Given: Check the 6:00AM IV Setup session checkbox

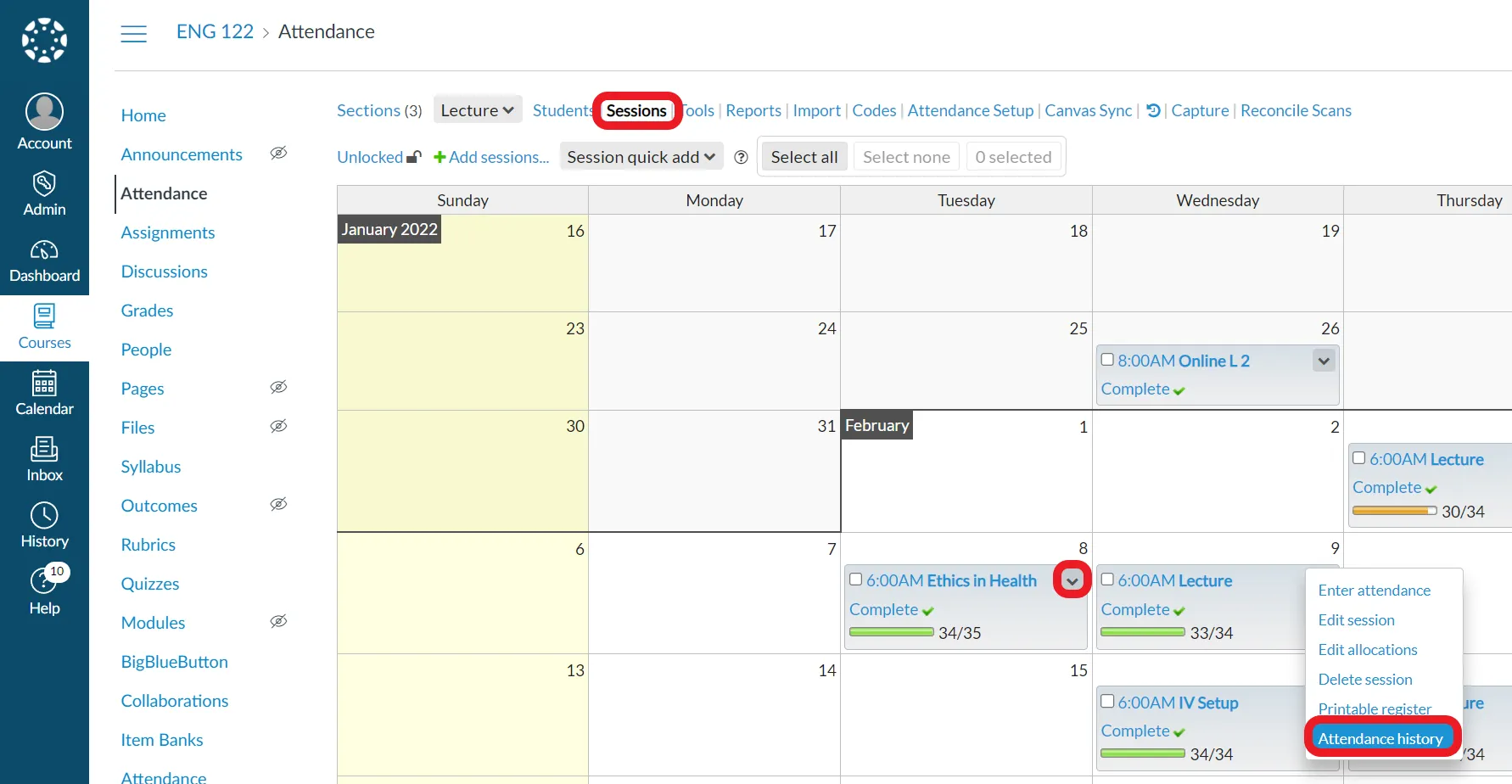Looking at the screenshot, I should pyautogui.click(x=1107, y=702).
